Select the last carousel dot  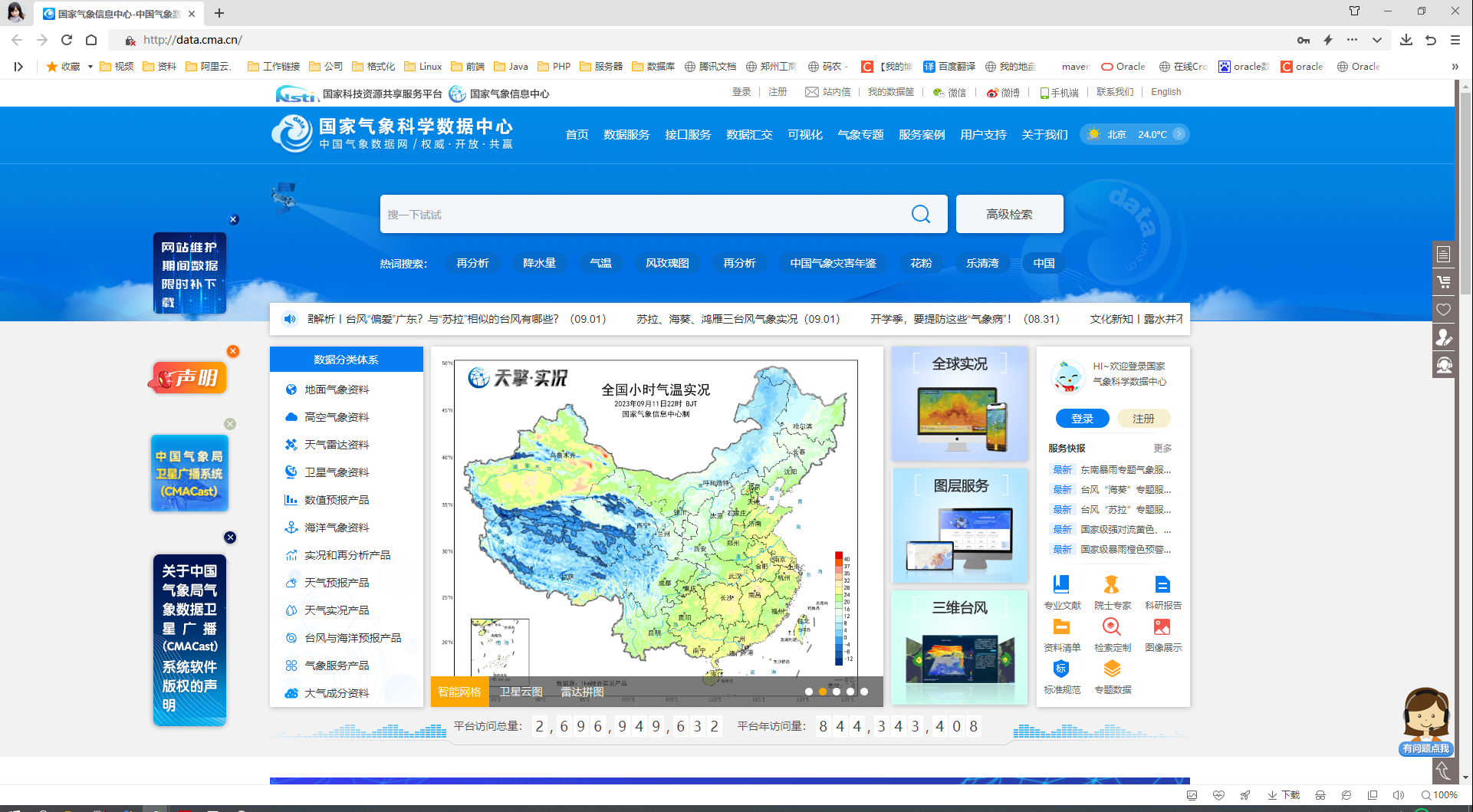(x=864, y=692)
